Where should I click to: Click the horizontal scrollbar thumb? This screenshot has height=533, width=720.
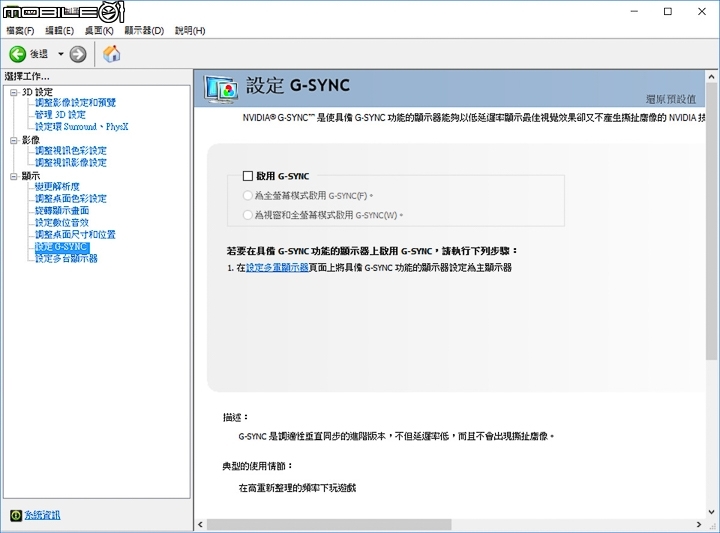[x=329, y=524]
